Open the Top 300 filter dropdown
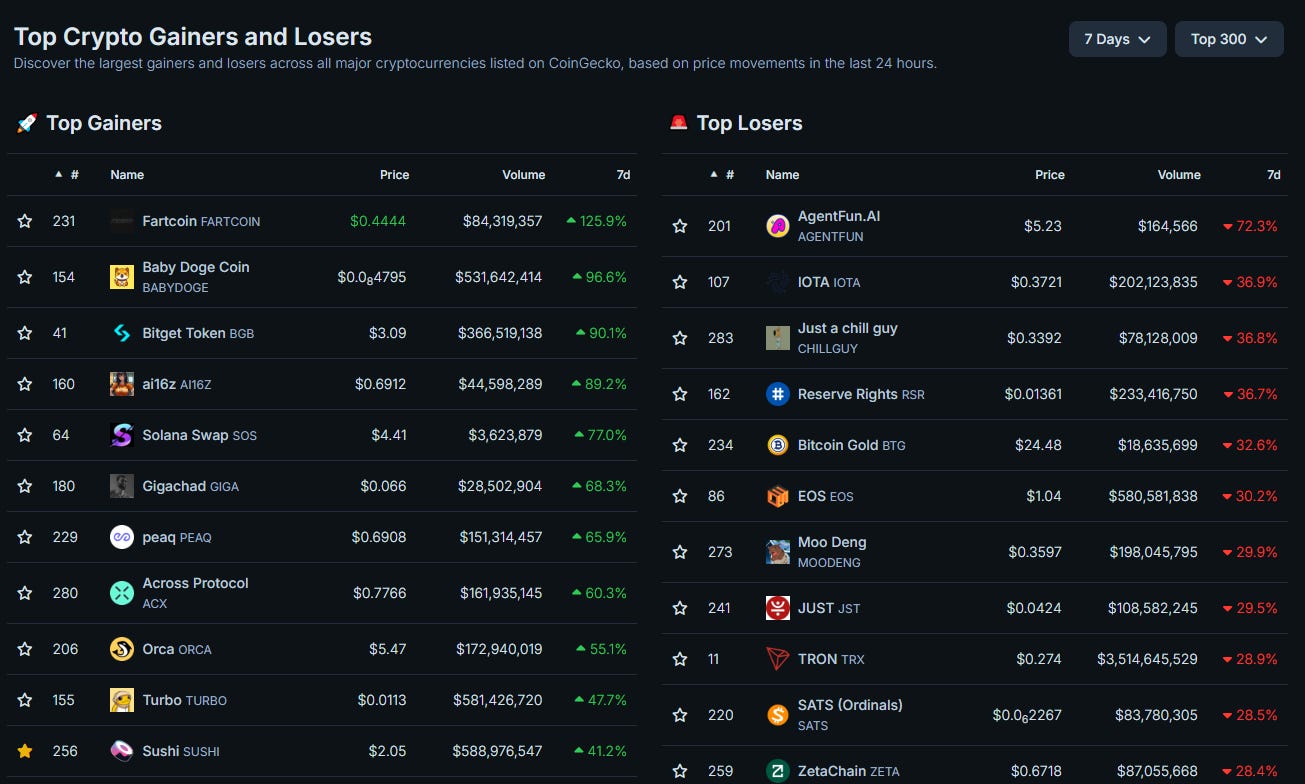Screen dimensions: 1305x784 [1229, 39]
